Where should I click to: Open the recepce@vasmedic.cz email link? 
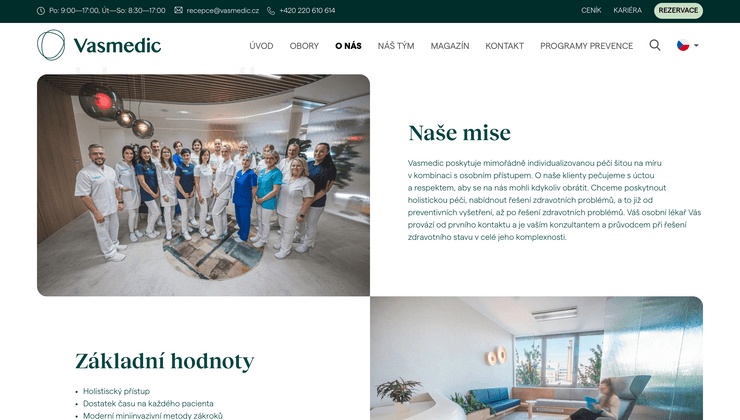coord(222,10)
